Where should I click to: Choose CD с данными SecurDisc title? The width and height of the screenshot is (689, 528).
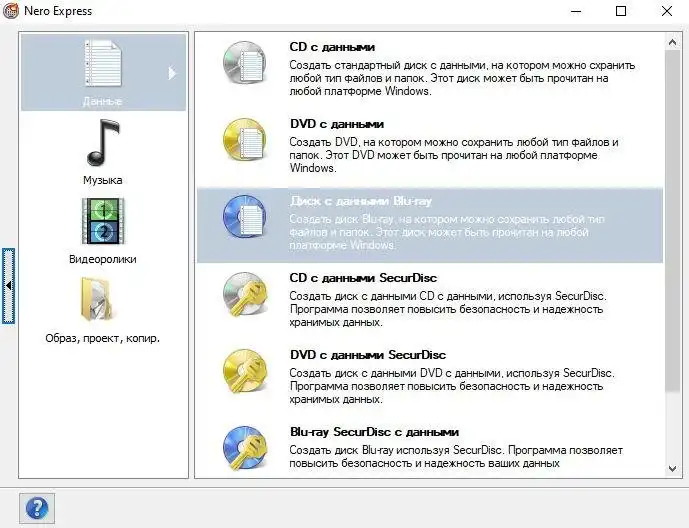pyautogui.click(x=363, y=278)
